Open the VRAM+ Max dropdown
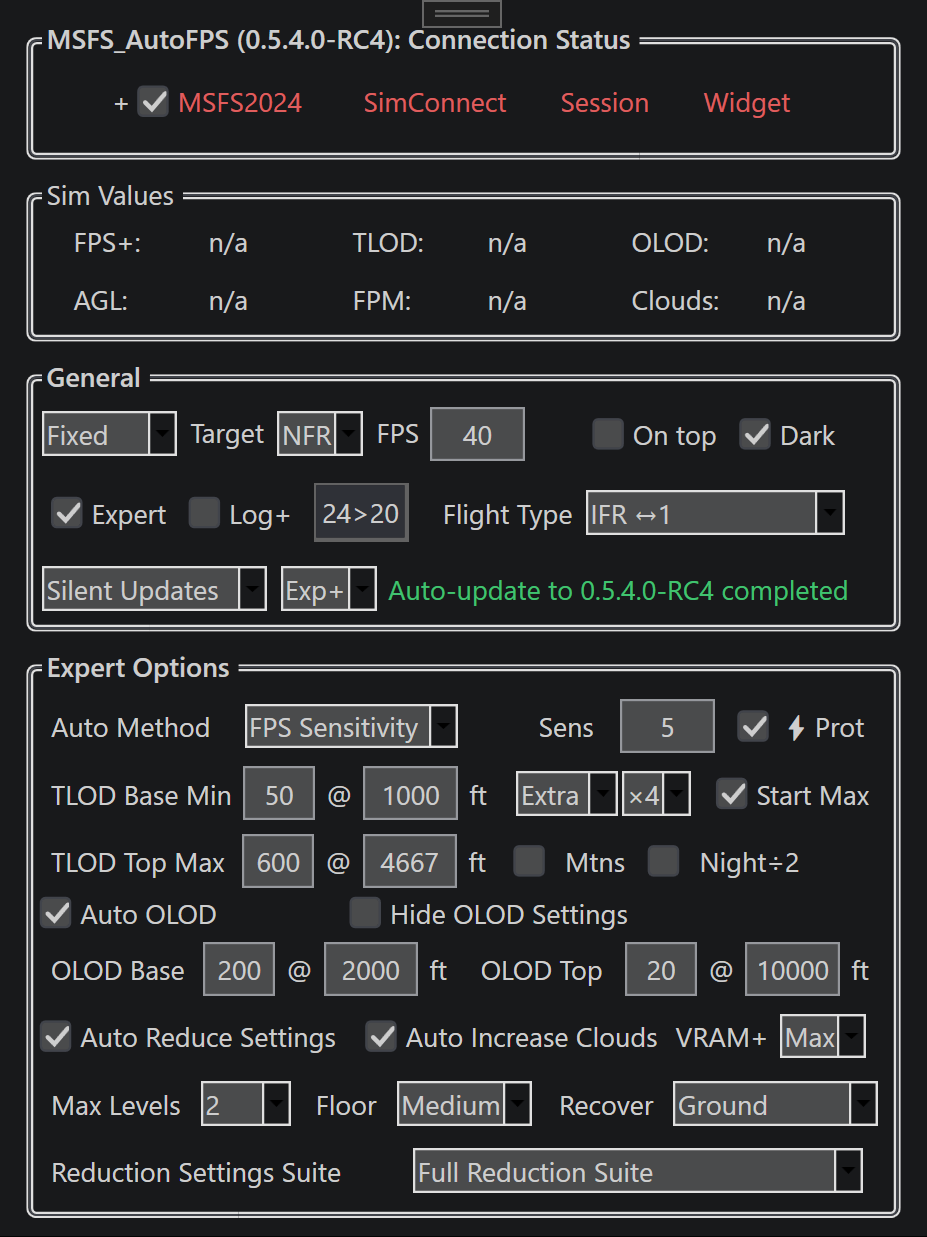927x1237 pixels. [x=823, y=1037]
